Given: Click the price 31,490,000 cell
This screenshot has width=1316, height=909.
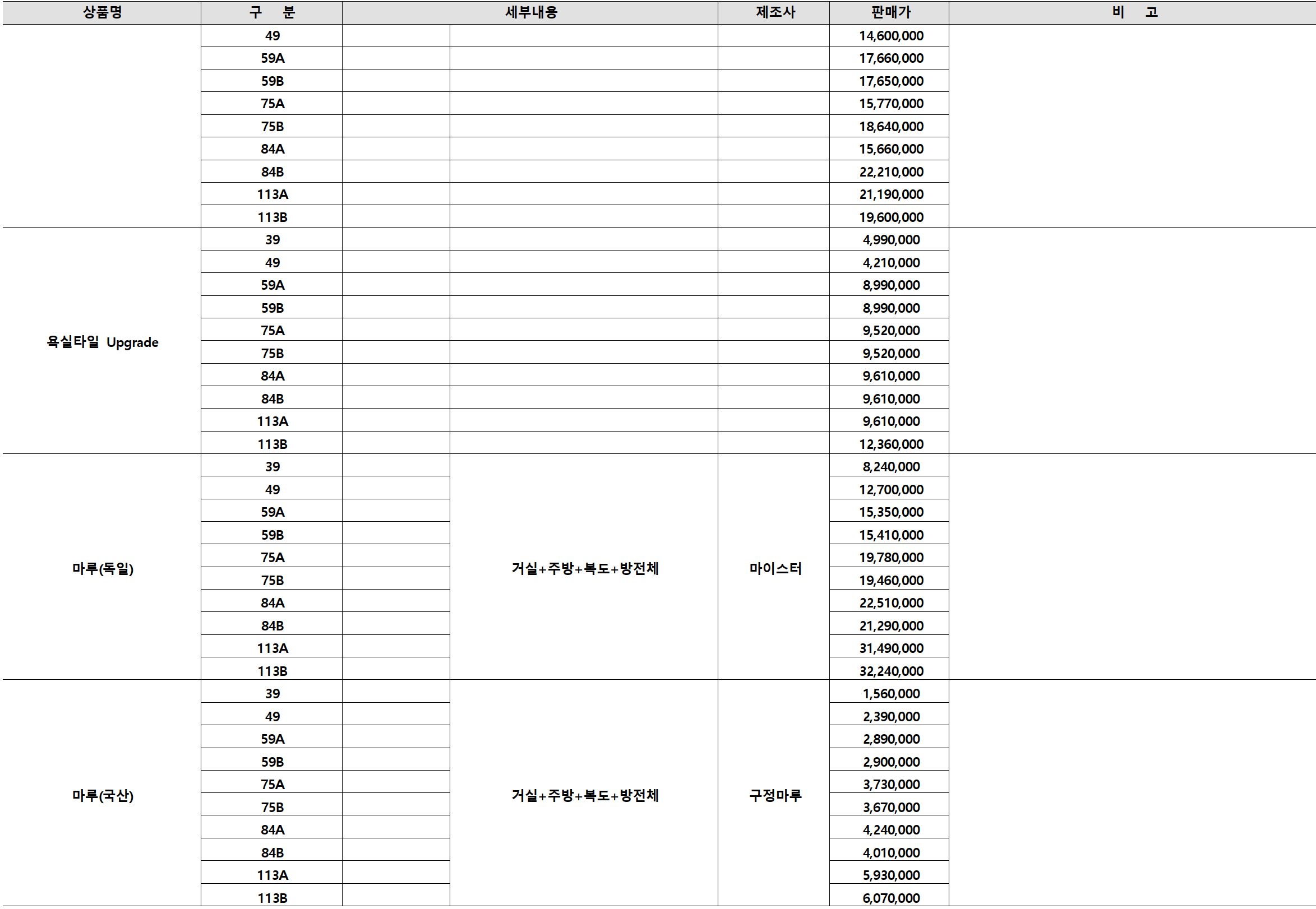Looking at the screenshot, I should point(890,648).
